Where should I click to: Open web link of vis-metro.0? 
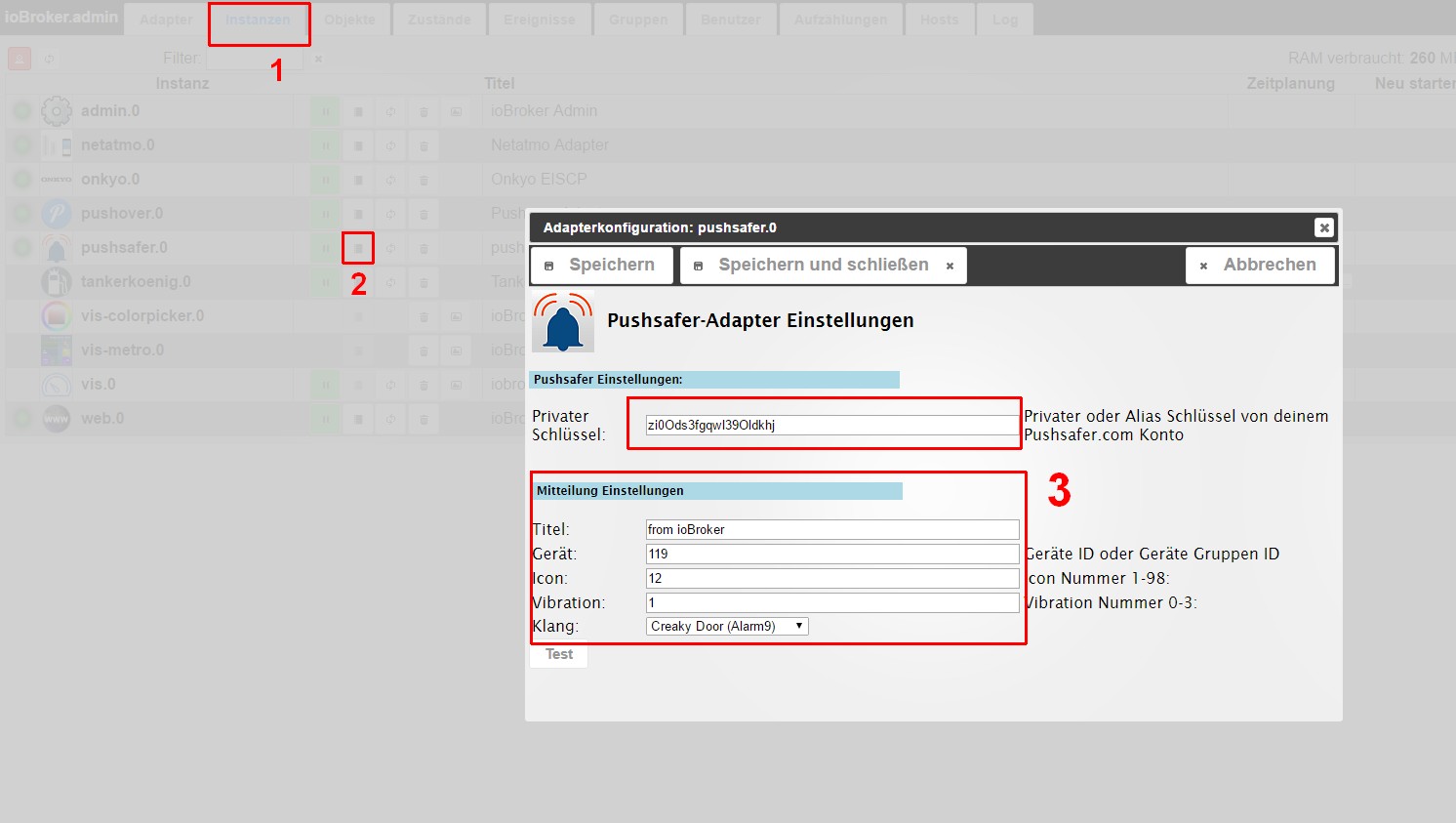click(x=456, y=350)
